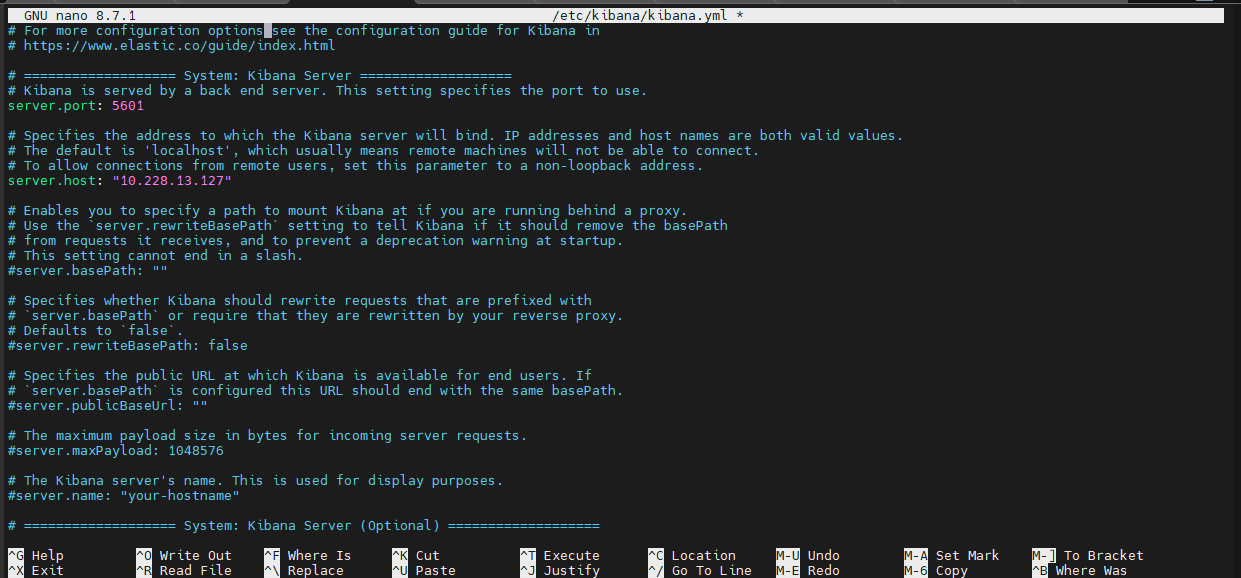The image size is (1241, 578).
Task: Click the M-A Set Mark shortcut
Action: [952, 556]
